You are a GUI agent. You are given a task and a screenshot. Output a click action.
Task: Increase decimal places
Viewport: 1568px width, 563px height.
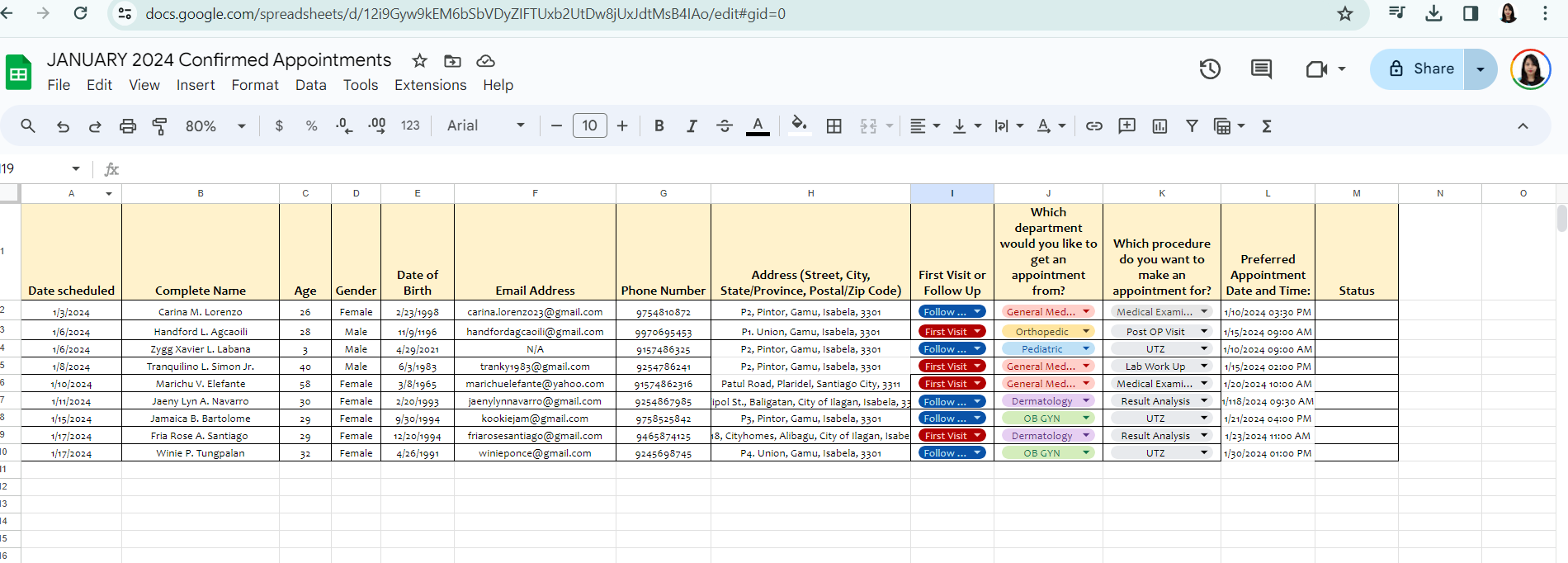pos(377,126)
